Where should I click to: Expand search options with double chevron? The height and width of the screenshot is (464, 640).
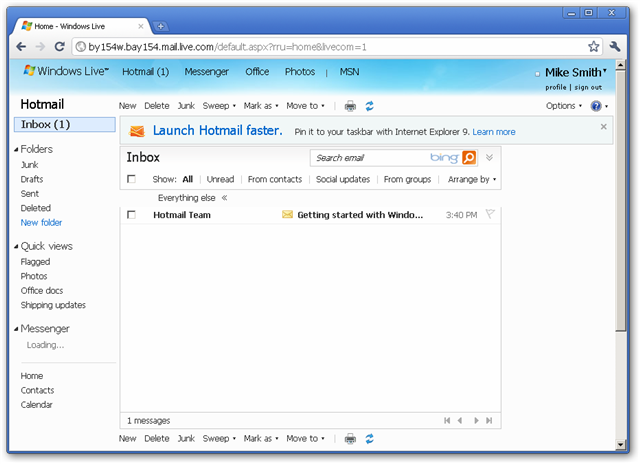click(x=489, y=158)
